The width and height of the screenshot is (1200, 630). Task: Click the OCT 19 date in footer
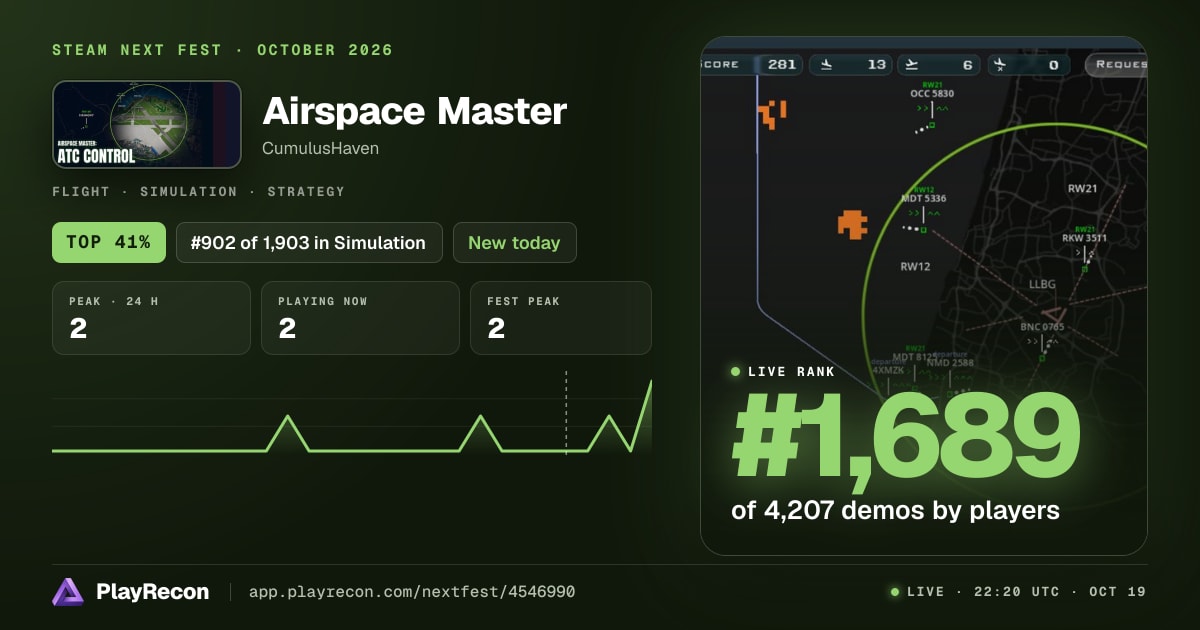[x=1118, y=592]
